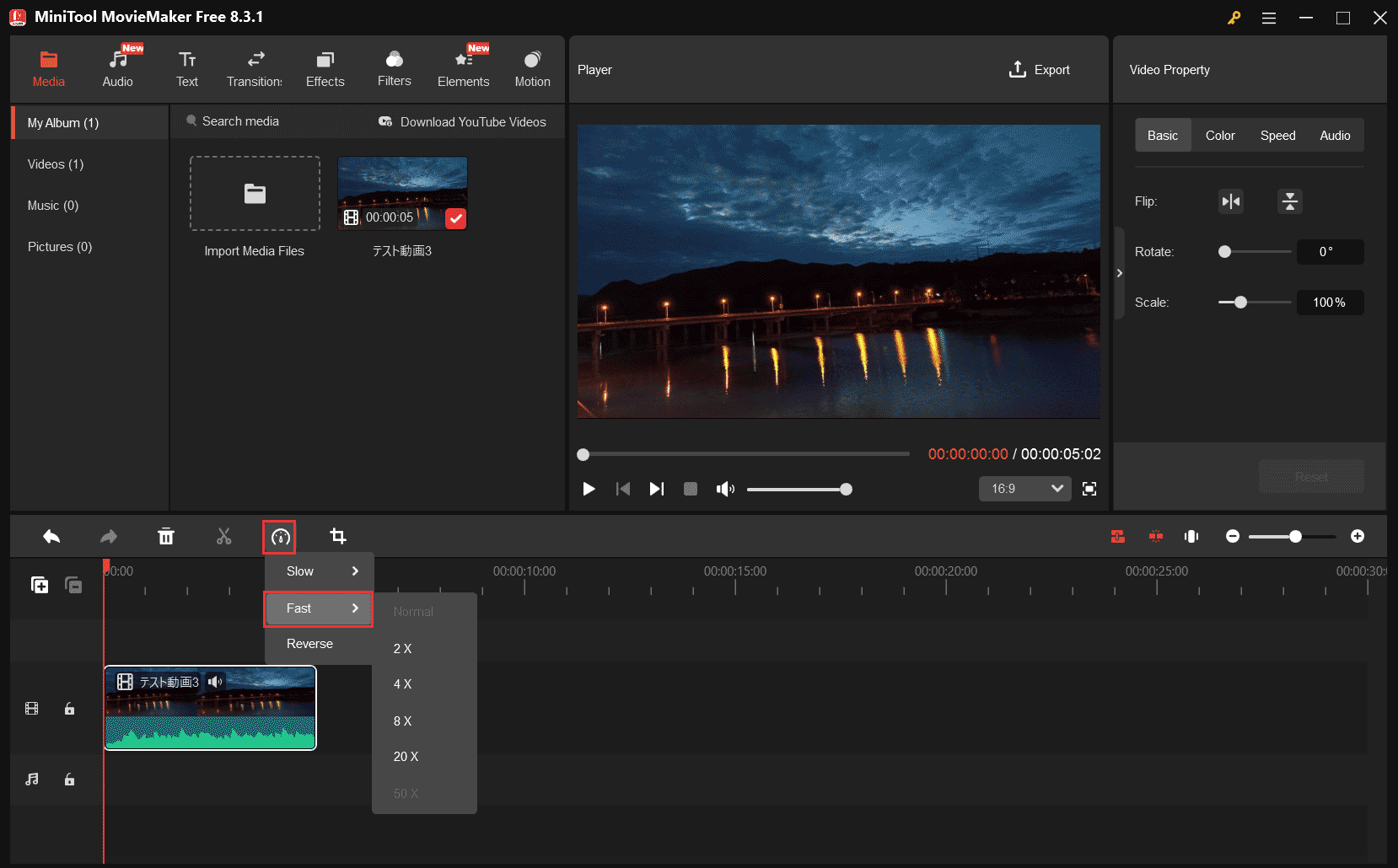This screenshot has height=868, width=1398.
Task: Collapse the Video Property panel arrow
Action: point(1120,273)
